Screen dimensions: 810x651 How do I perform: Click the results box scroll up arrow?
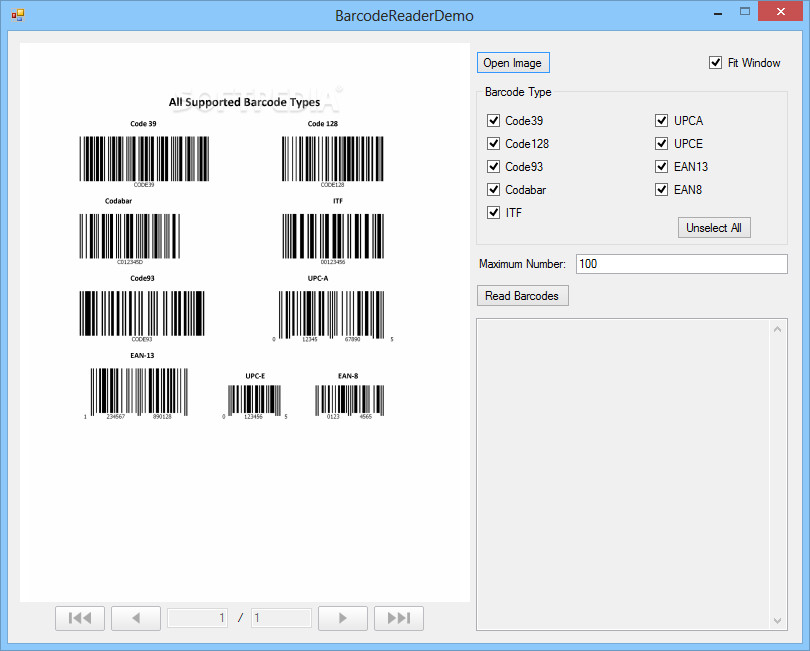click(x=777, y=329)
